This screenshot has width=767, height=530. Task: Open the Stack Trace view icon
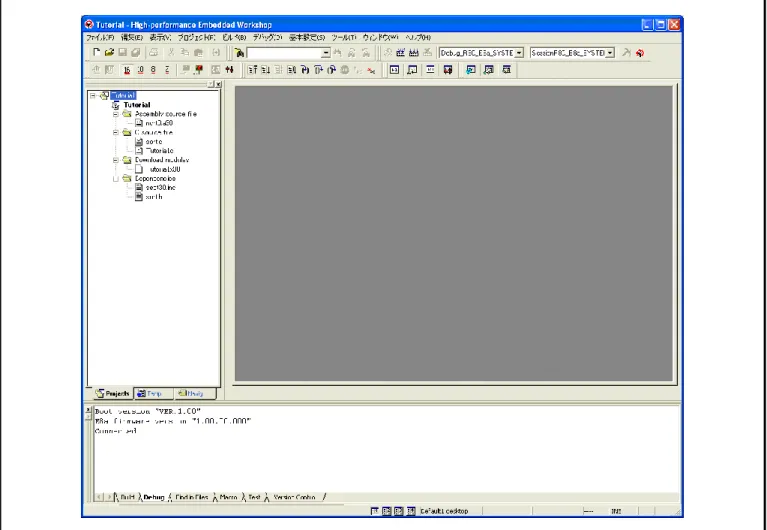pyautogui.click(x=507, y=70)
